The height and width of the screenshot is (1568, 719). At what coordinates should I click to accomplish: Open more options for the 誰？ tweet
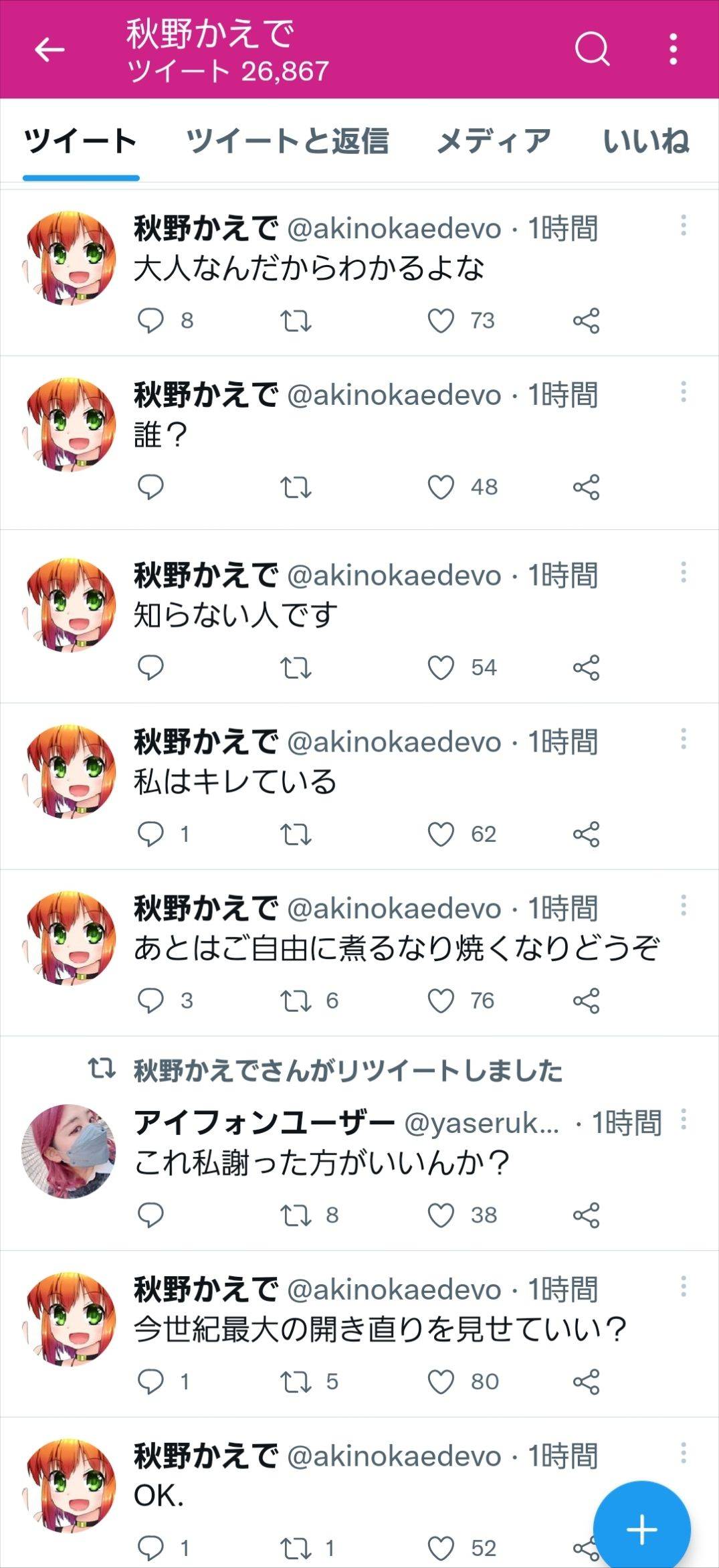pyautogui.click(x=683, y=391)
